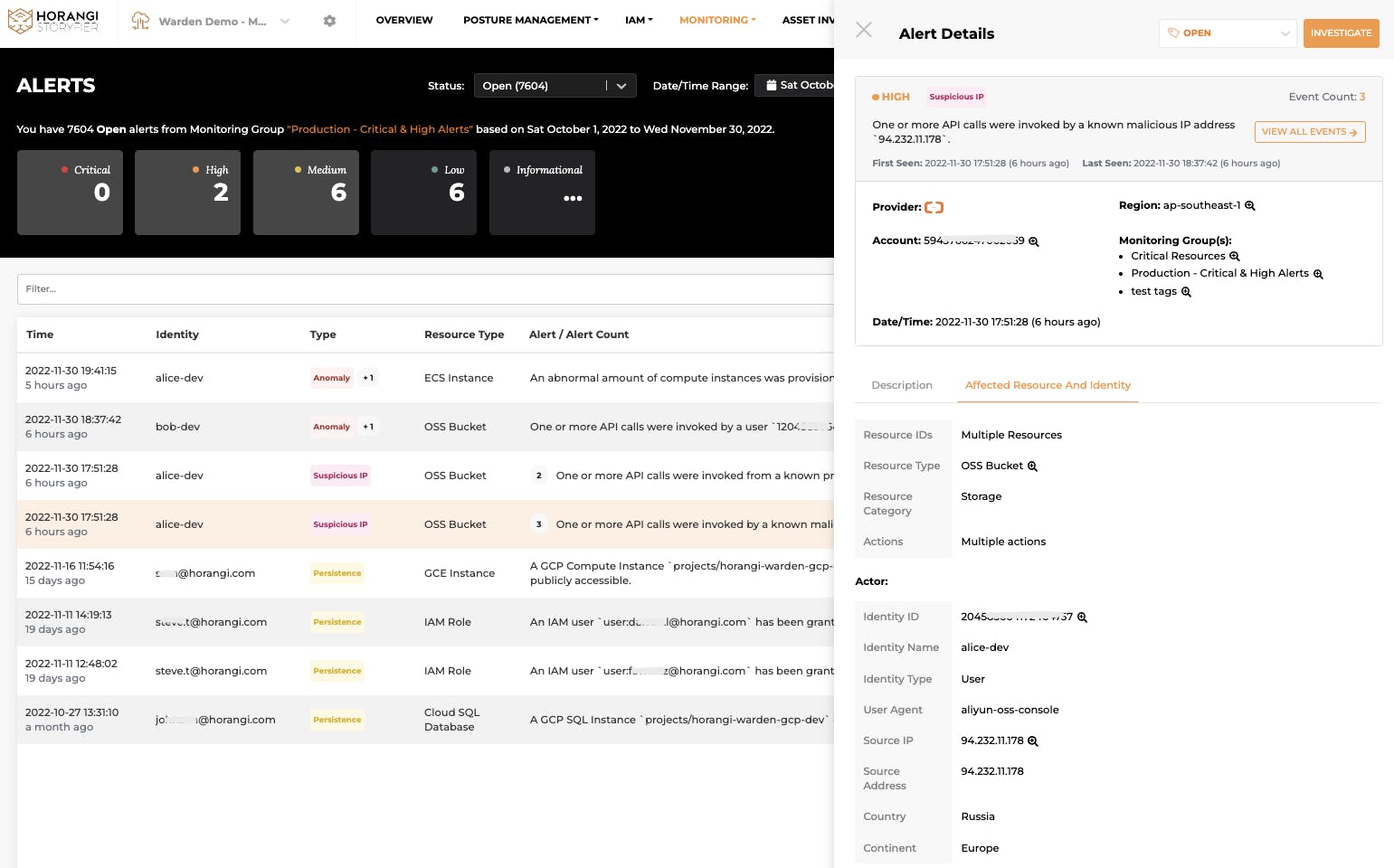
Task: Click magnifier icon next to OSS Bucket resource type
Action: click(x=1032, y=467)
